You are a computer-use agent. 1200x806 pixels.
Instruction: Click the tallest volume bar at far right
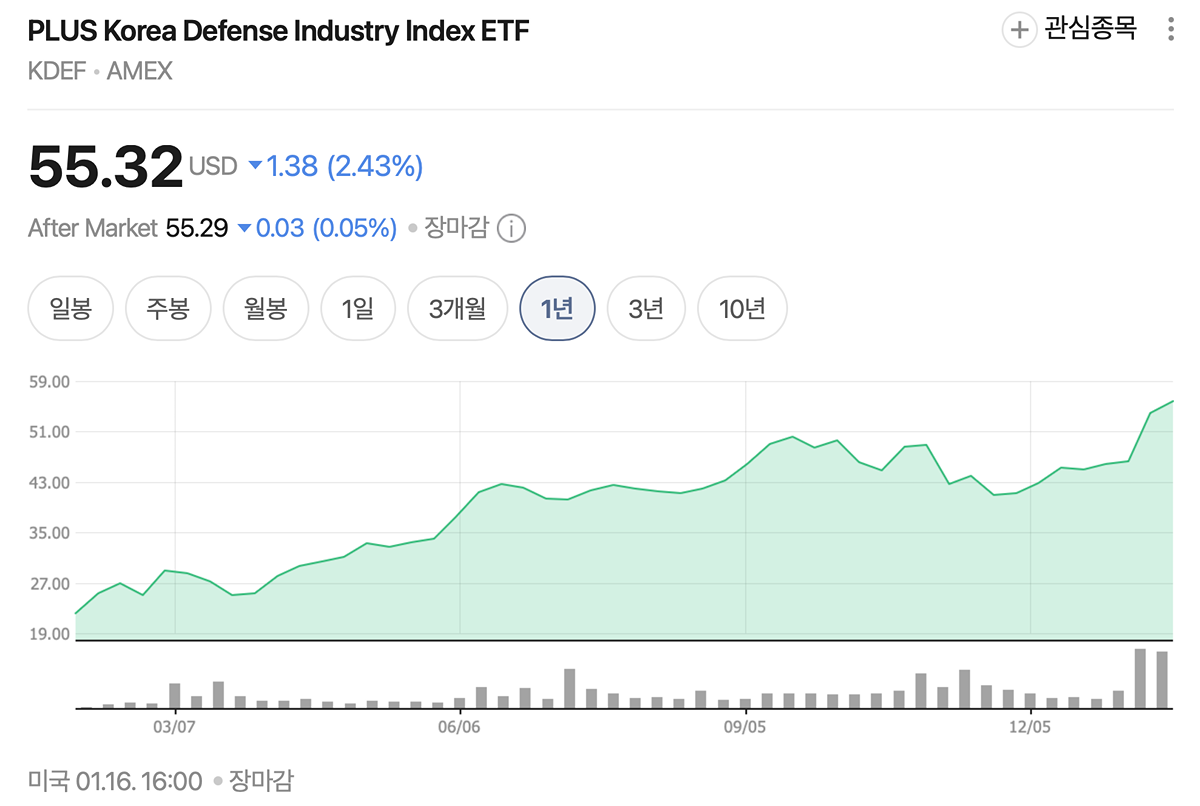1140,678
